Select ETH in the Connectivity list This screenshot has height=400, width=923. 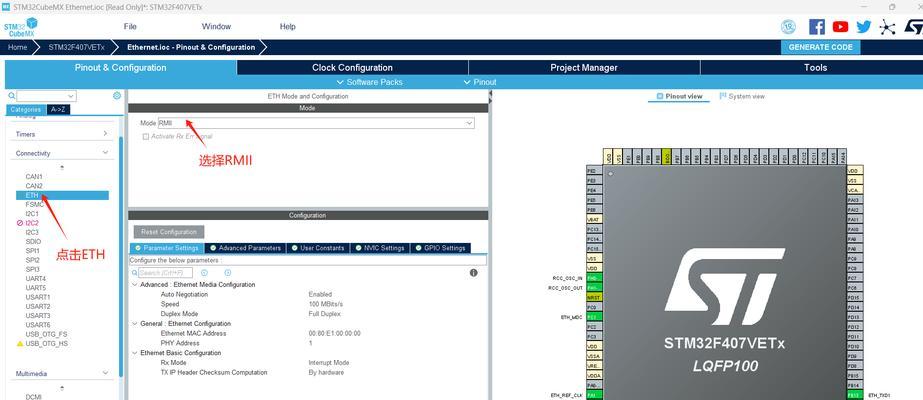coord(62,195)
